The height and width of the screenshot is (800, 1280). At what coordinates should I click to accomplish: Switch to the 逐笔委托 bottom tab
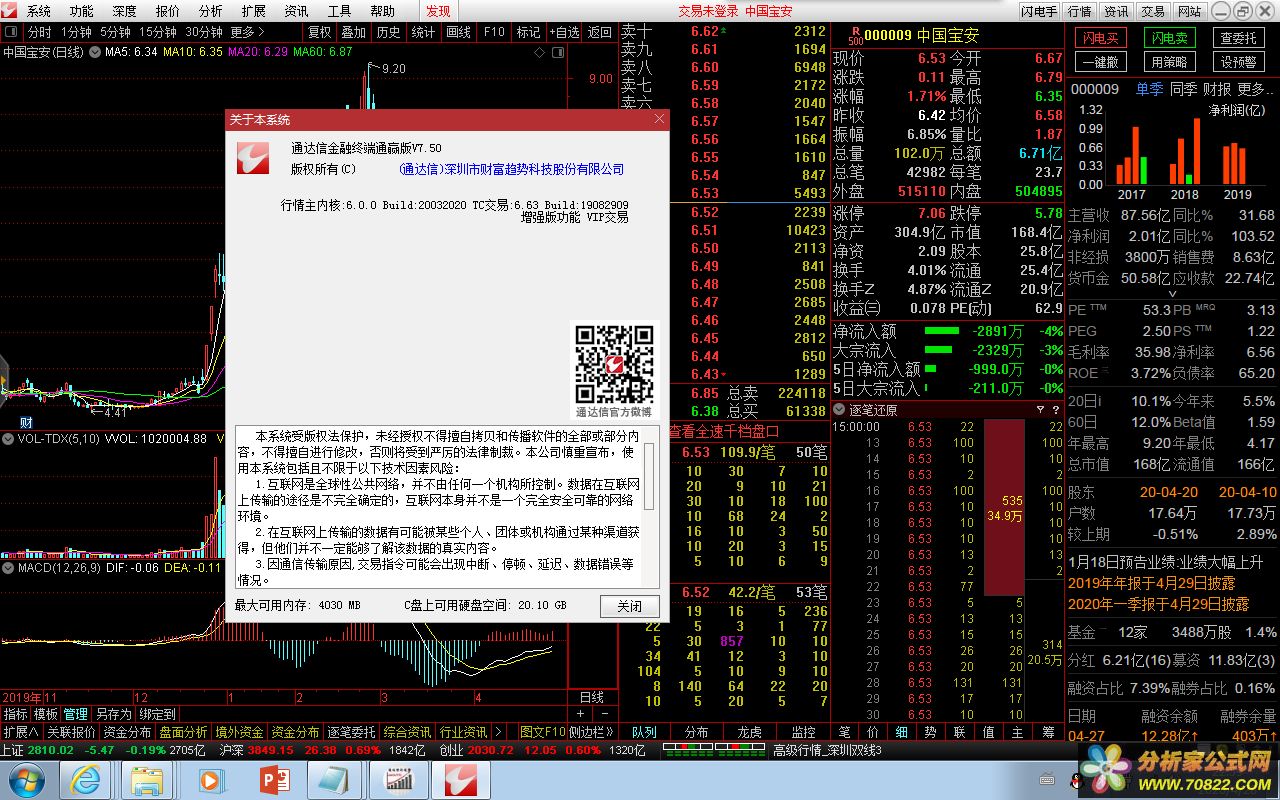tap(352, 732)
